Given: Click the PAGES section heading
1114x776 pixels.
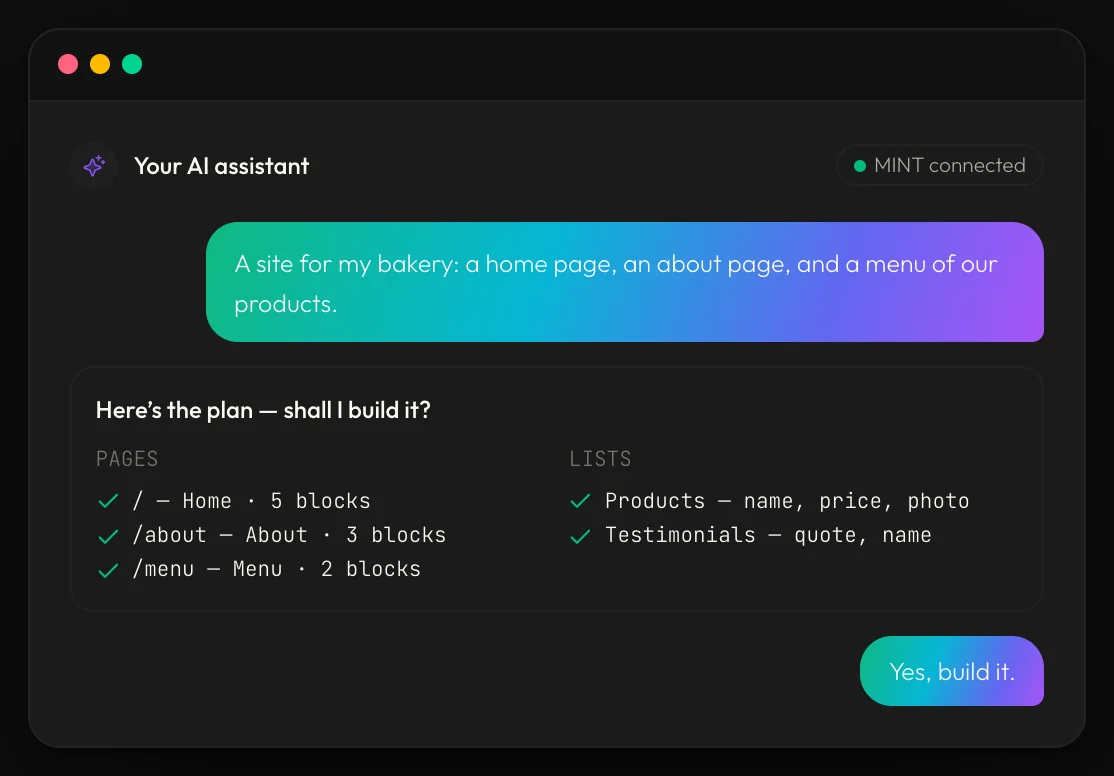Looking at the screenshot, I should tap(127, 459).
